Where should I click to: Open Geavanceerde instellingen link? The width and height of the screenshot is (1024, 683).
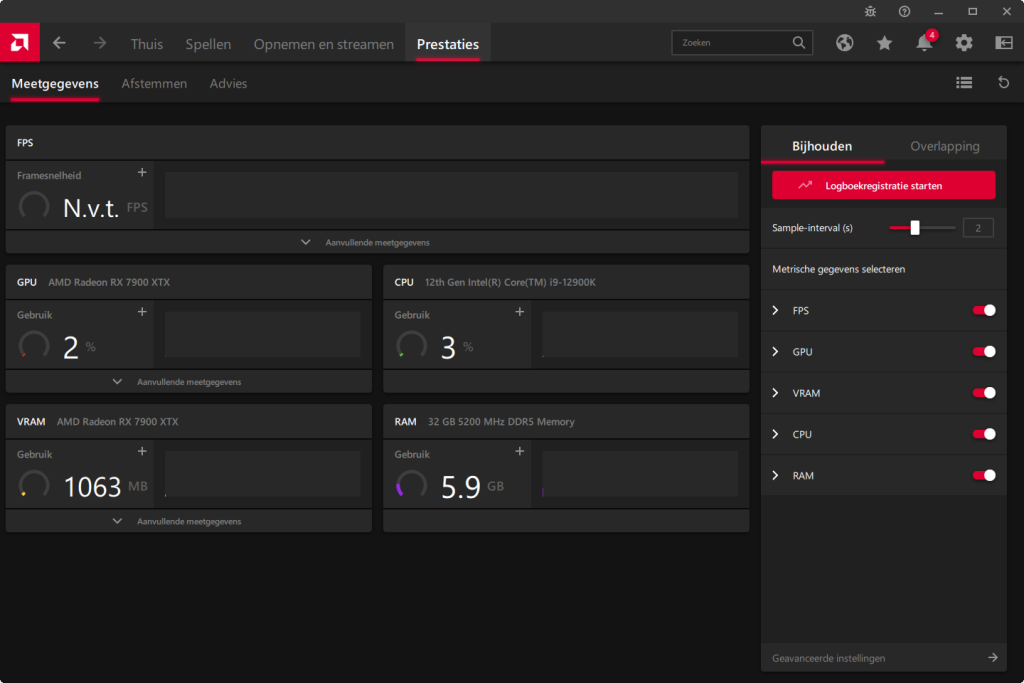884,658
